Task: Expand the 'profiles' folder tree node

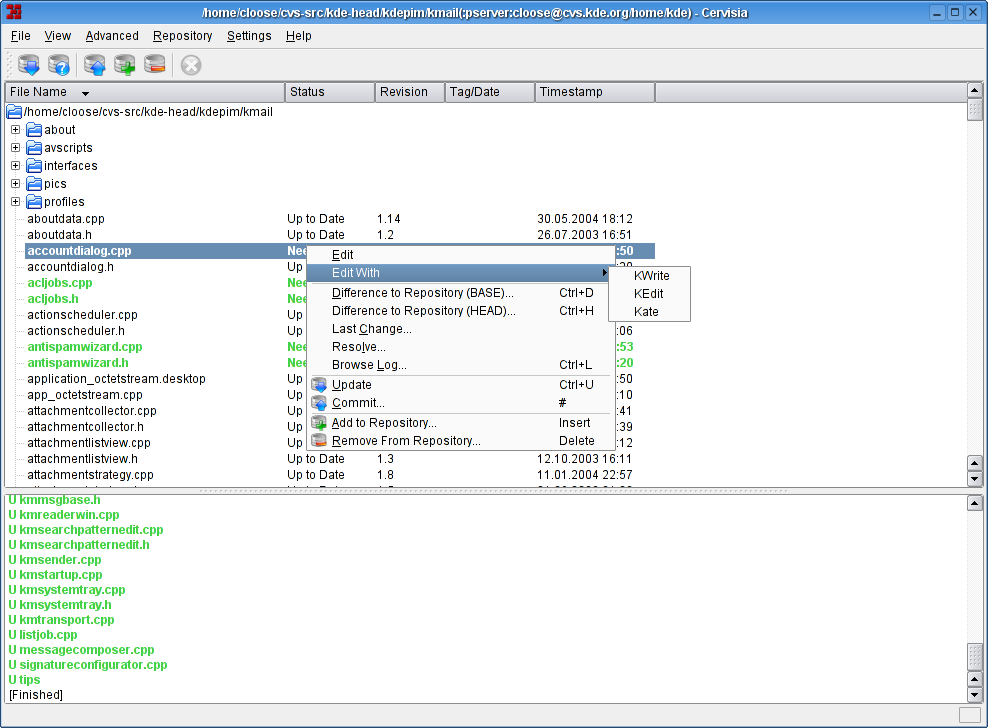Action: coord(15,202)
